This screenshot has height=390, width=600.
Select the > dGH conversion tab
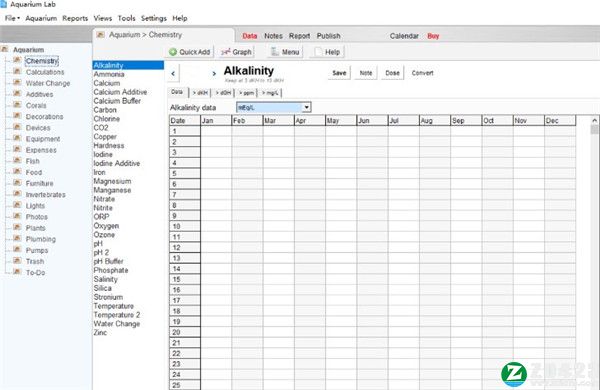tap(223, 93)
